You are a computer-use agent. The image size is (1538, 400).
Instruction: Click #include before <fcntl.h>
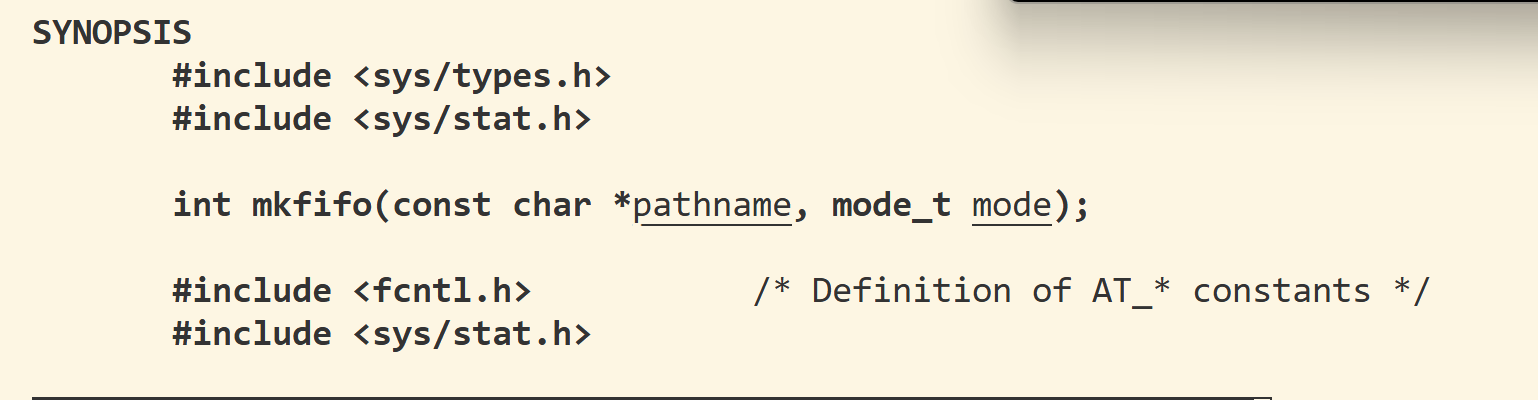point(251,291)
